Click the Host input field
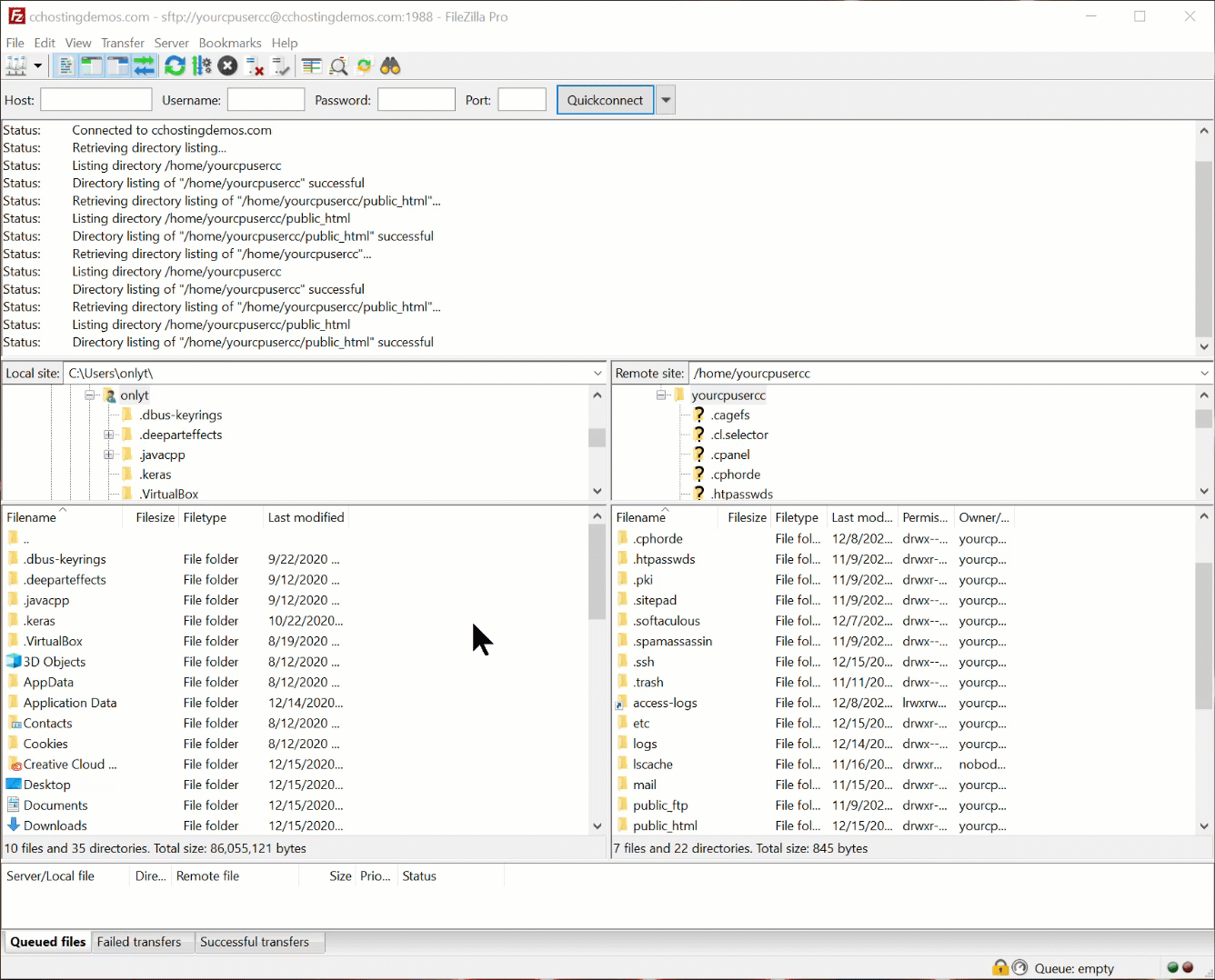This screenshot has height=980, width=1215. click(x=96, y=100)
